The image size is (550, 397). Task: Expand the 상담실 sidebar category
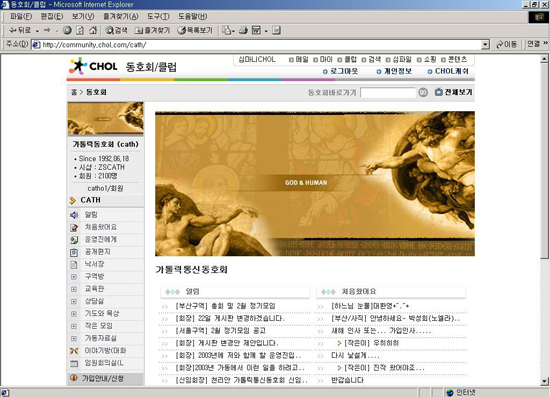74,301
